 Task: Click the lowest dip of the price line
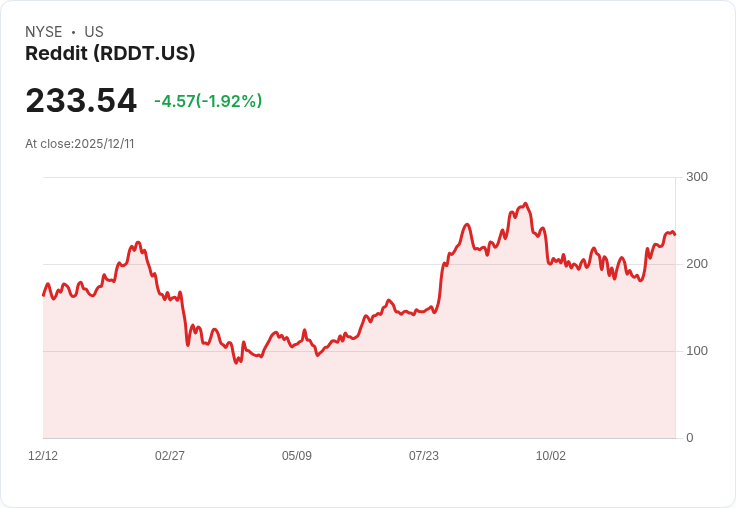(x=237, y=363)
